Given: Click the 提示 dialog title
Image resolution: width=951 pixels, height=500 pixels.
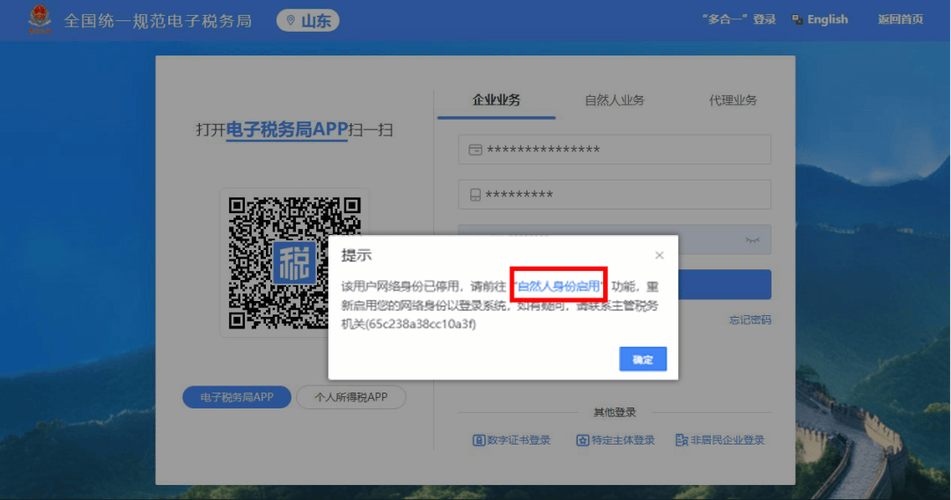Looking at the screenshot, I should 356,255.
